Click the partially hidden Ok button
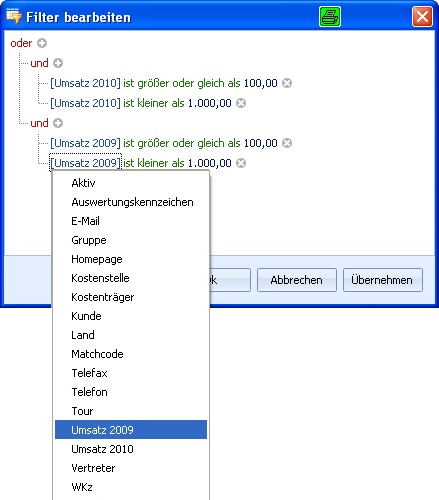This screenshot has width=439, height=500. click(230, 280)
